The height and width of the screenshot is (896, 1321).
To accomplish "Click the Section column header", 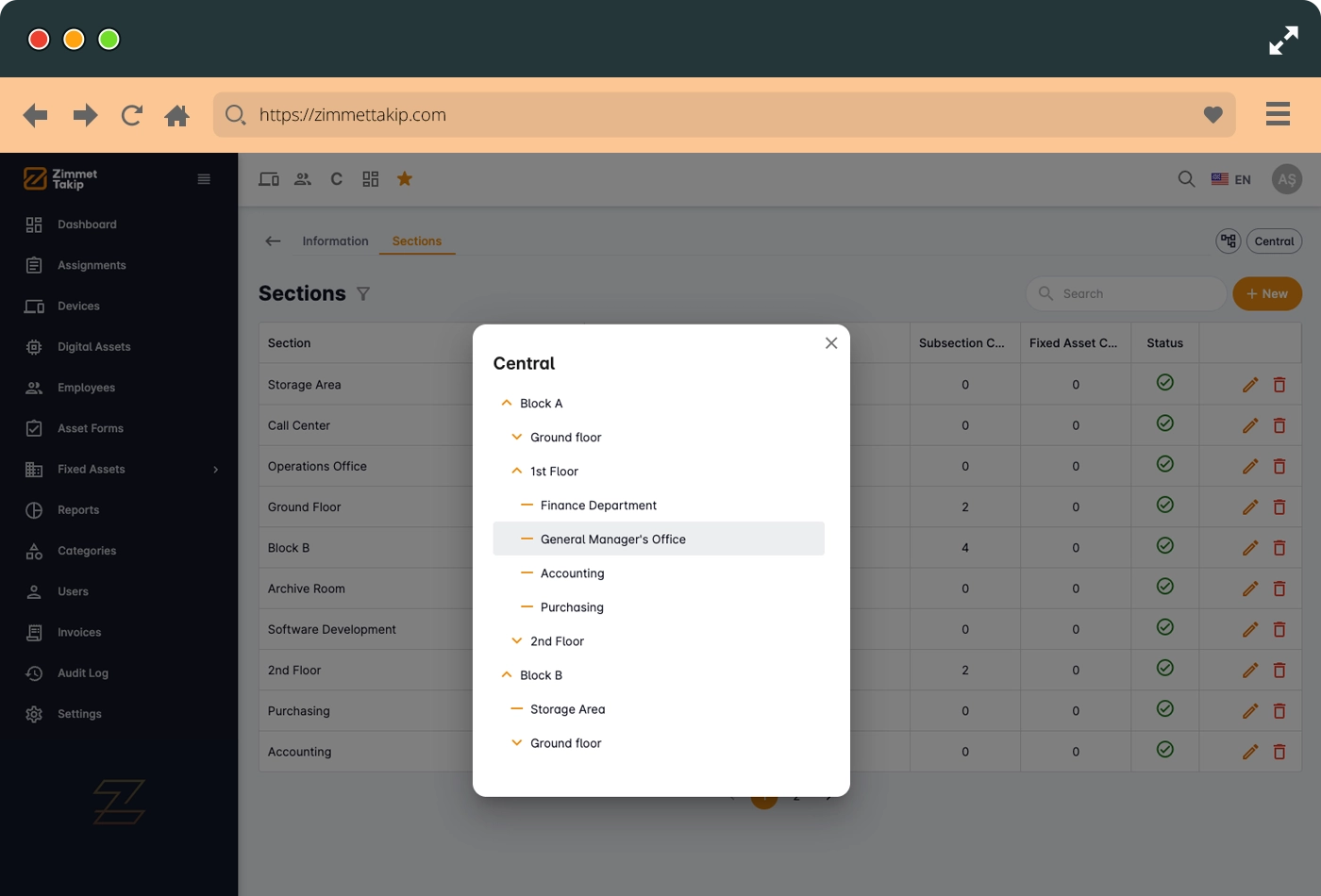I will coord(289,343).
